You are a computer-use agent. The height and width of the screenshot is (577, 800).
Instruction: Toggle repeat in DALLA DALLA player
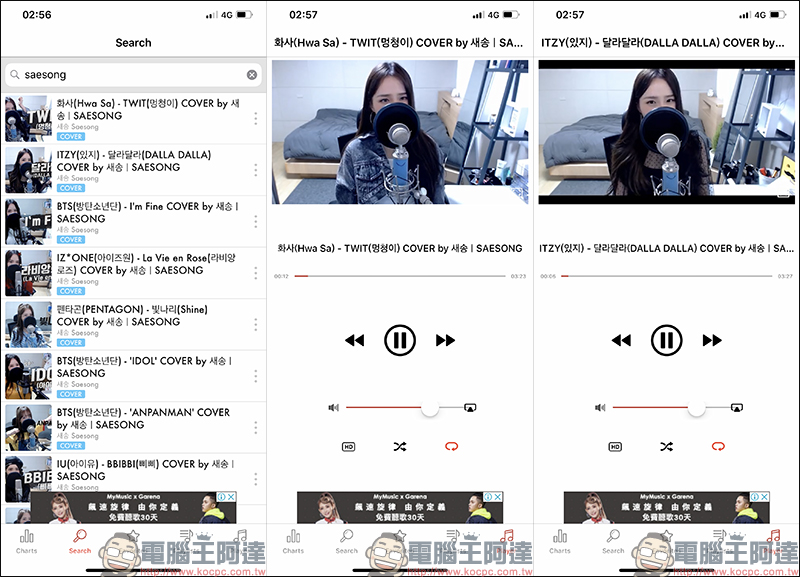[718, 447]
